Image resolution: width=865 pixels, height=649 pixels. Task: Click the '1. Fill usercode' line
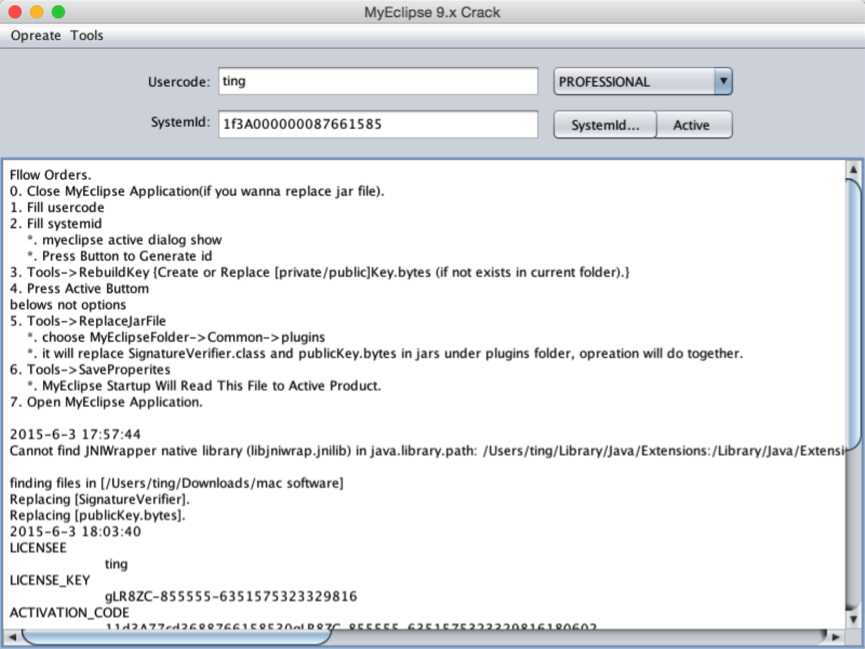(x=57, y=208)
